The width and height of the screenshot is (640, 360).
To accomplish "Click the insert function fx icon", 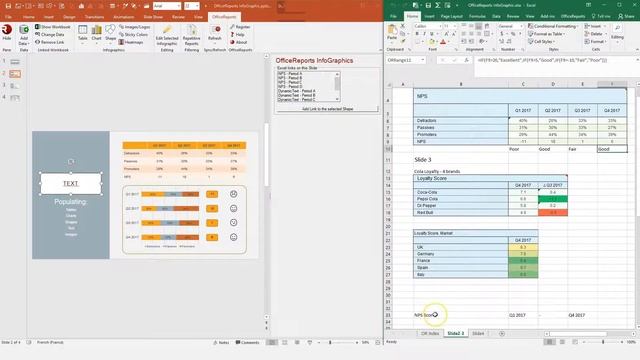I will click(x=466, y=60).
